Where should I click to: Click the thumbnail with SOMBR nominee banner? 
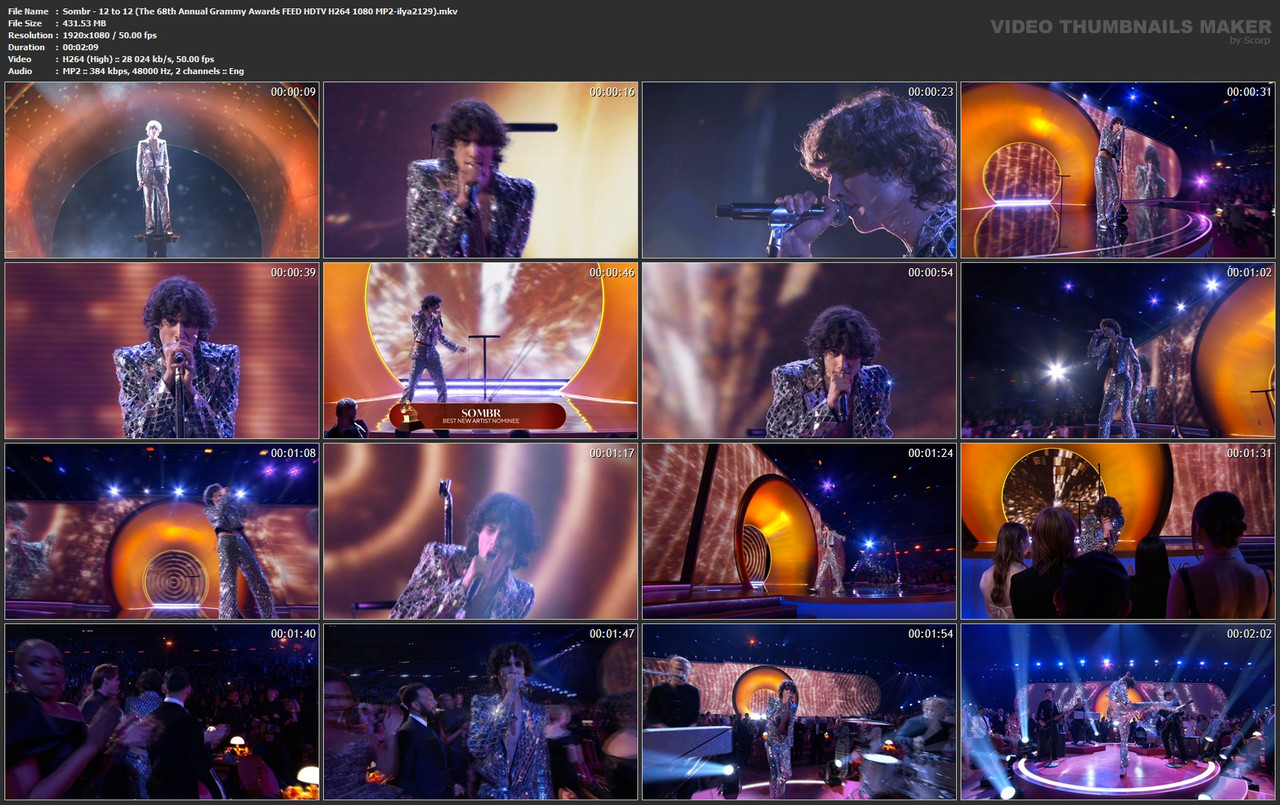coord(481,351)
